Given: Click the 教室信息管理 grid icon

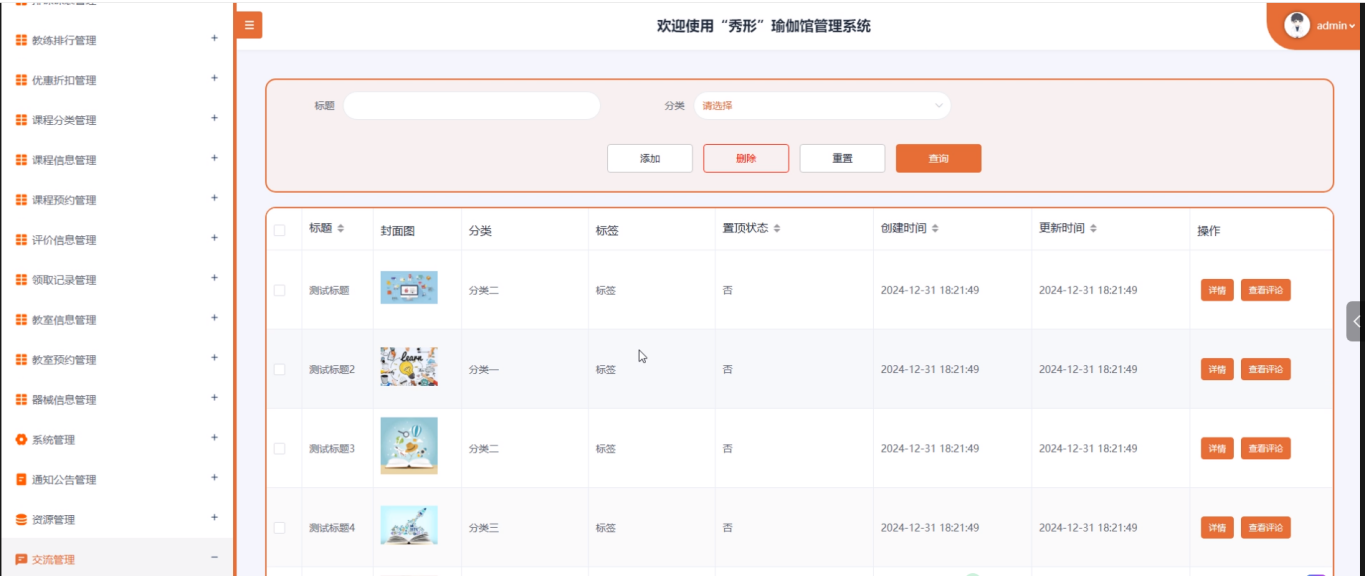Looking at the screenshot, I should point(21,320).
